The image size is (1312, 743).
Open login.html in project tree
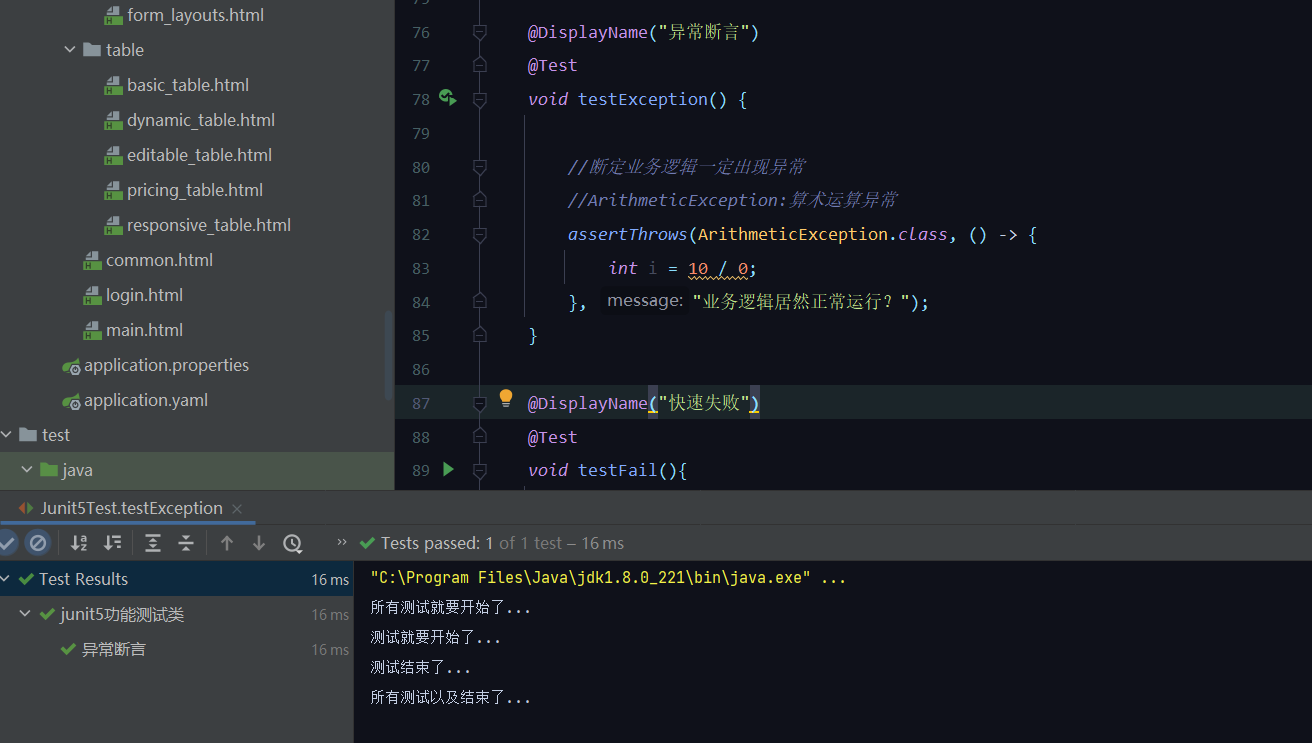[x=144, y=295]
